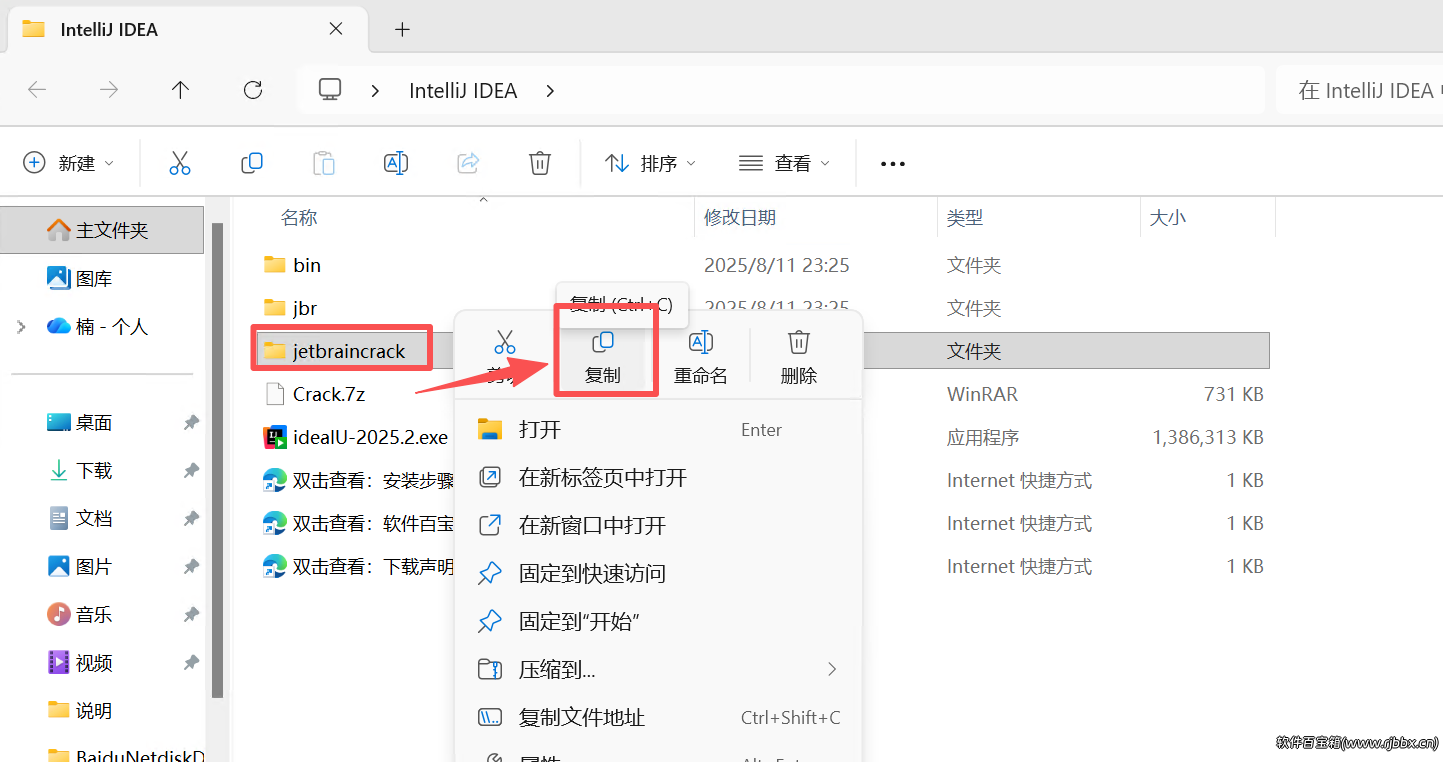Image resolution: width=1443 pixels, height=762 pixels.
Task: Click the pin icon next to 下载
Action: (x=191, y=471)
